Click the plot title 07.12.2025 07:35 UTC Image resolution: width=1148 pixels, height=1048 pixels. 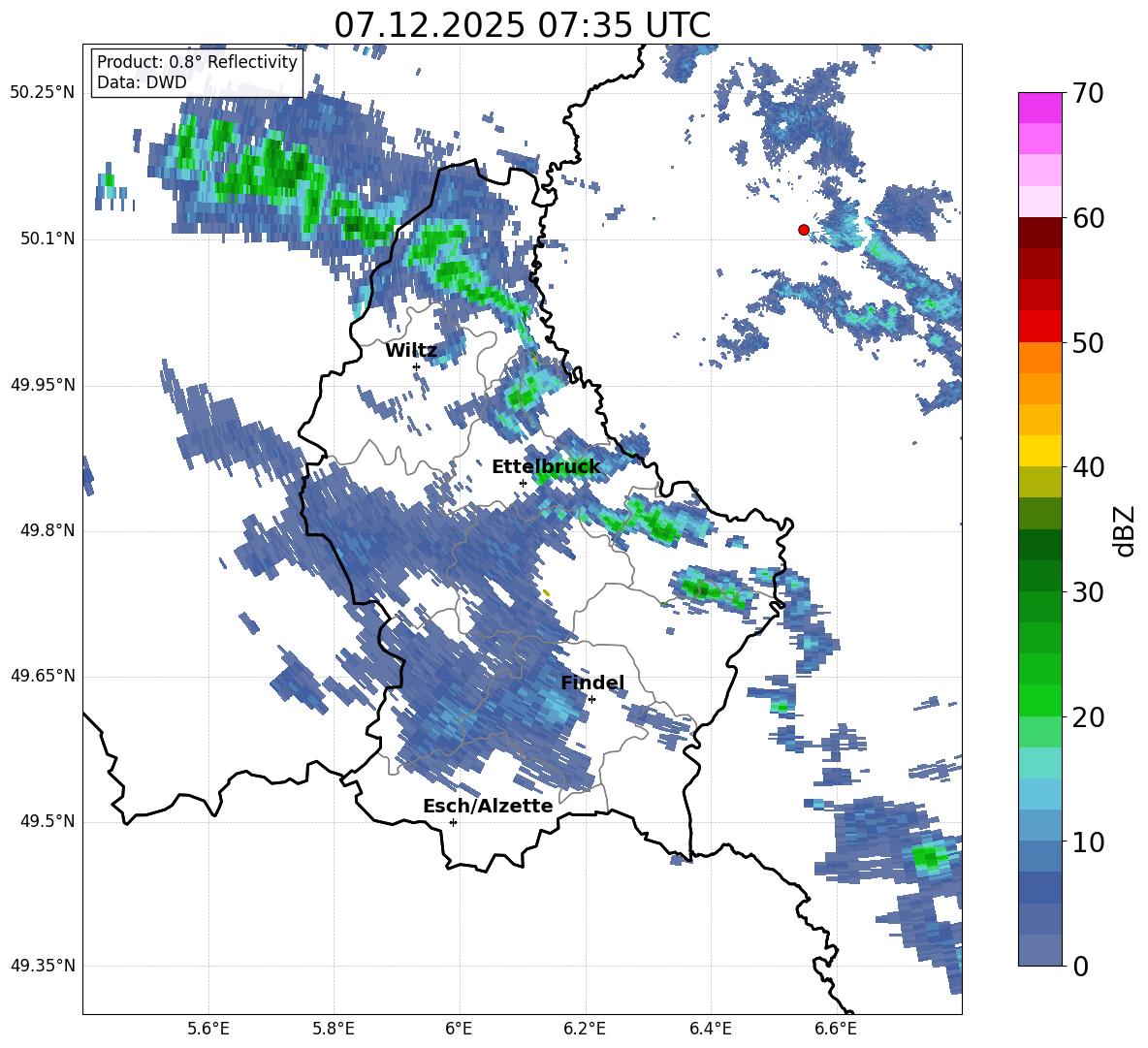pyautogui.click(x=522, y=25)
